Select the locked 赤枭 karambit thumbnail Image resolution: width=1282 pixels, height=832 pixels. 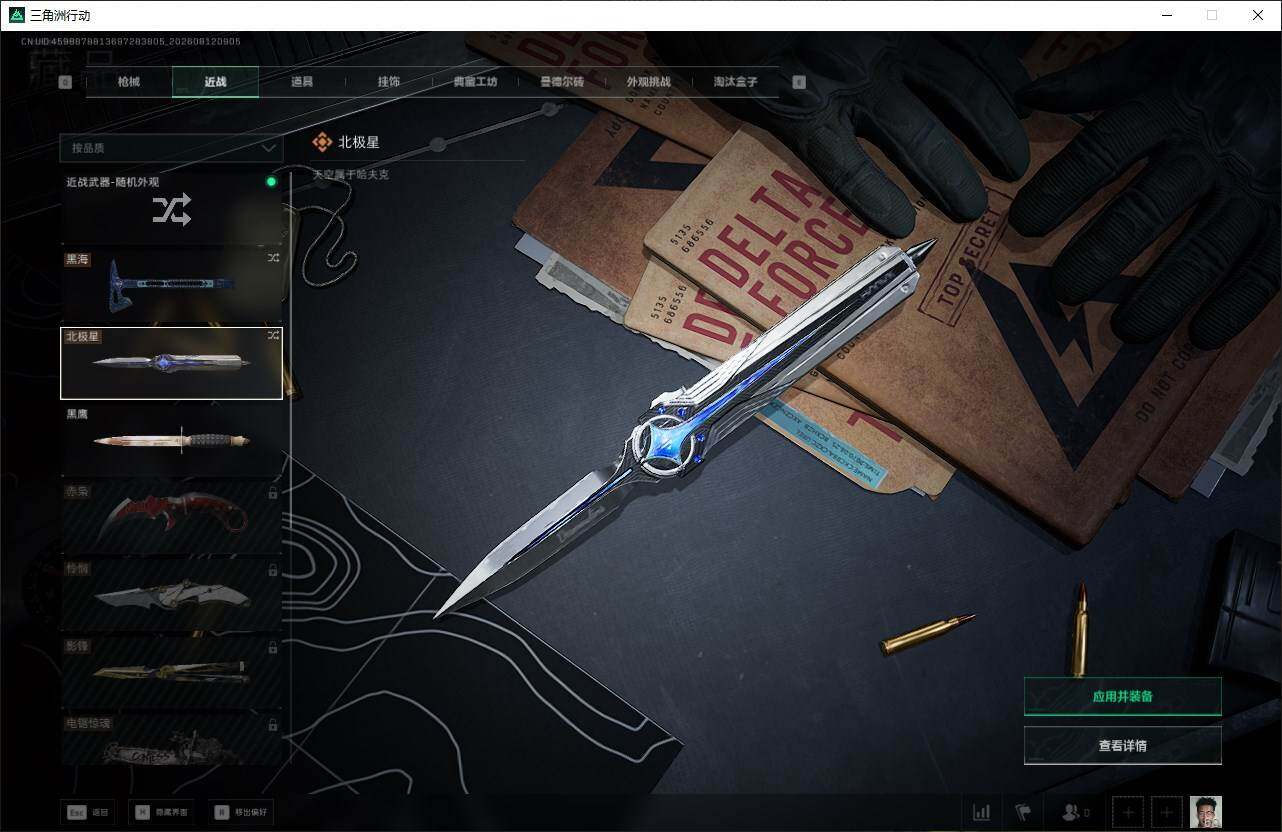click(x=171, y=517)
